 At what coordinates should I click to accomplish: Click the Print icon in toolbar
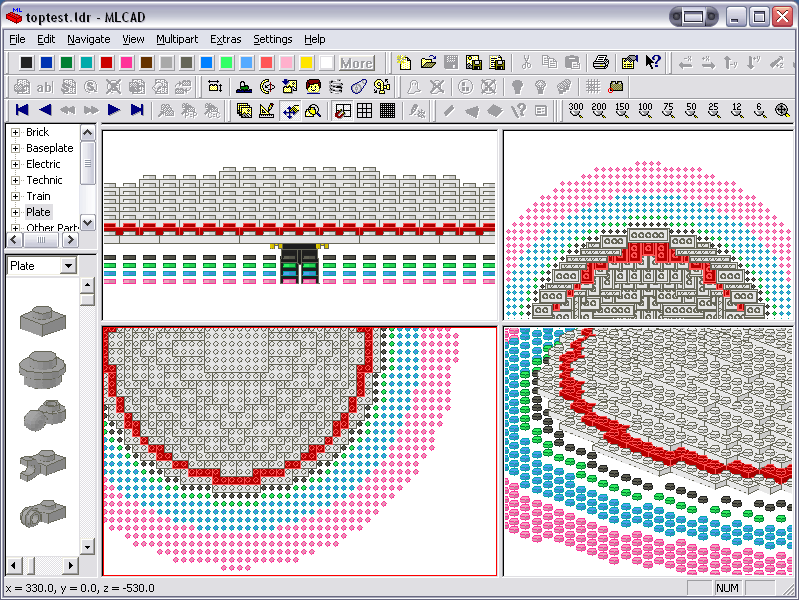tap(600, 63)
